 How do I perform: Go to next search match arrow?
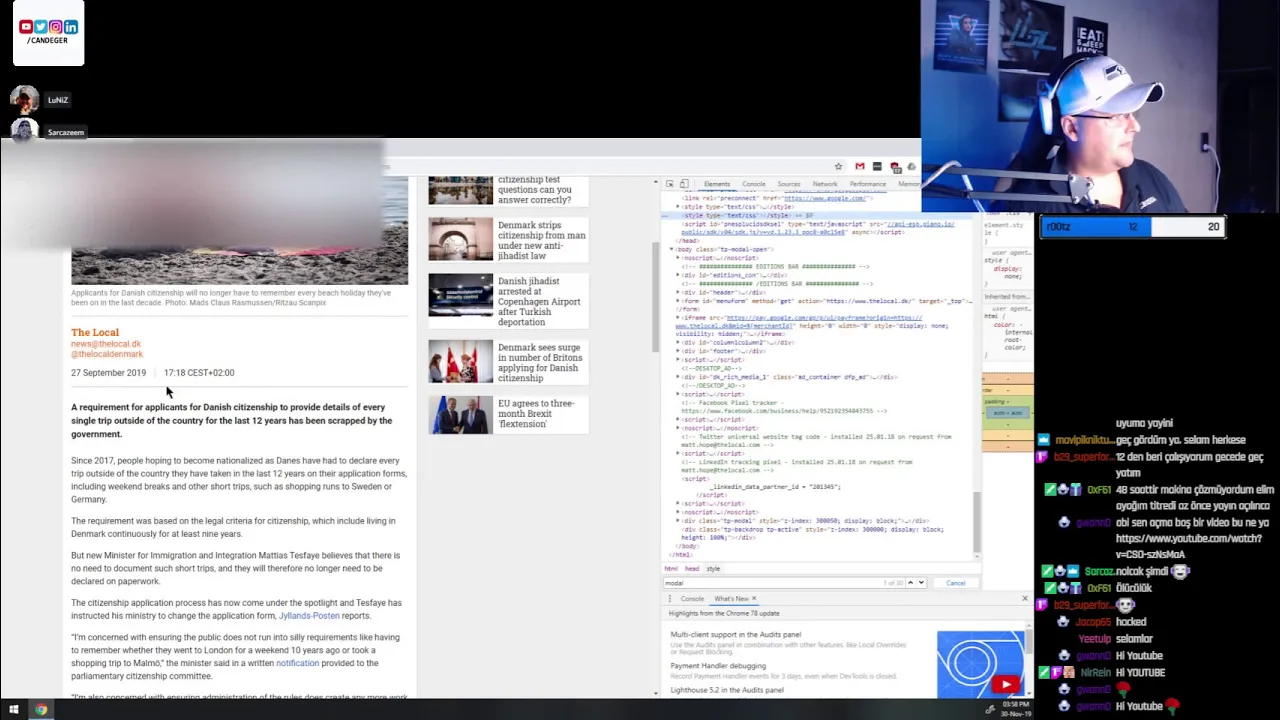tap(921, 583)
